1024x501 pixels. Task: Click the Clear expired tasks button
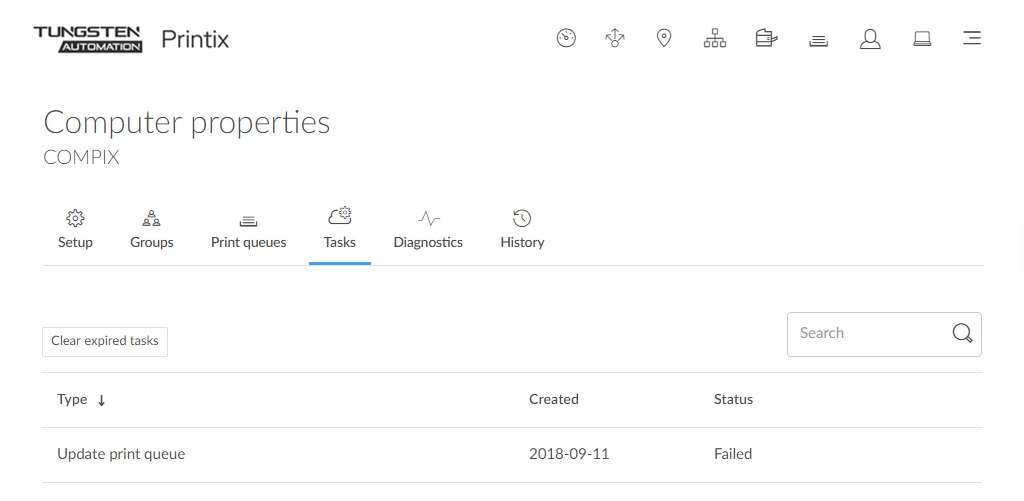pos(105,341)
